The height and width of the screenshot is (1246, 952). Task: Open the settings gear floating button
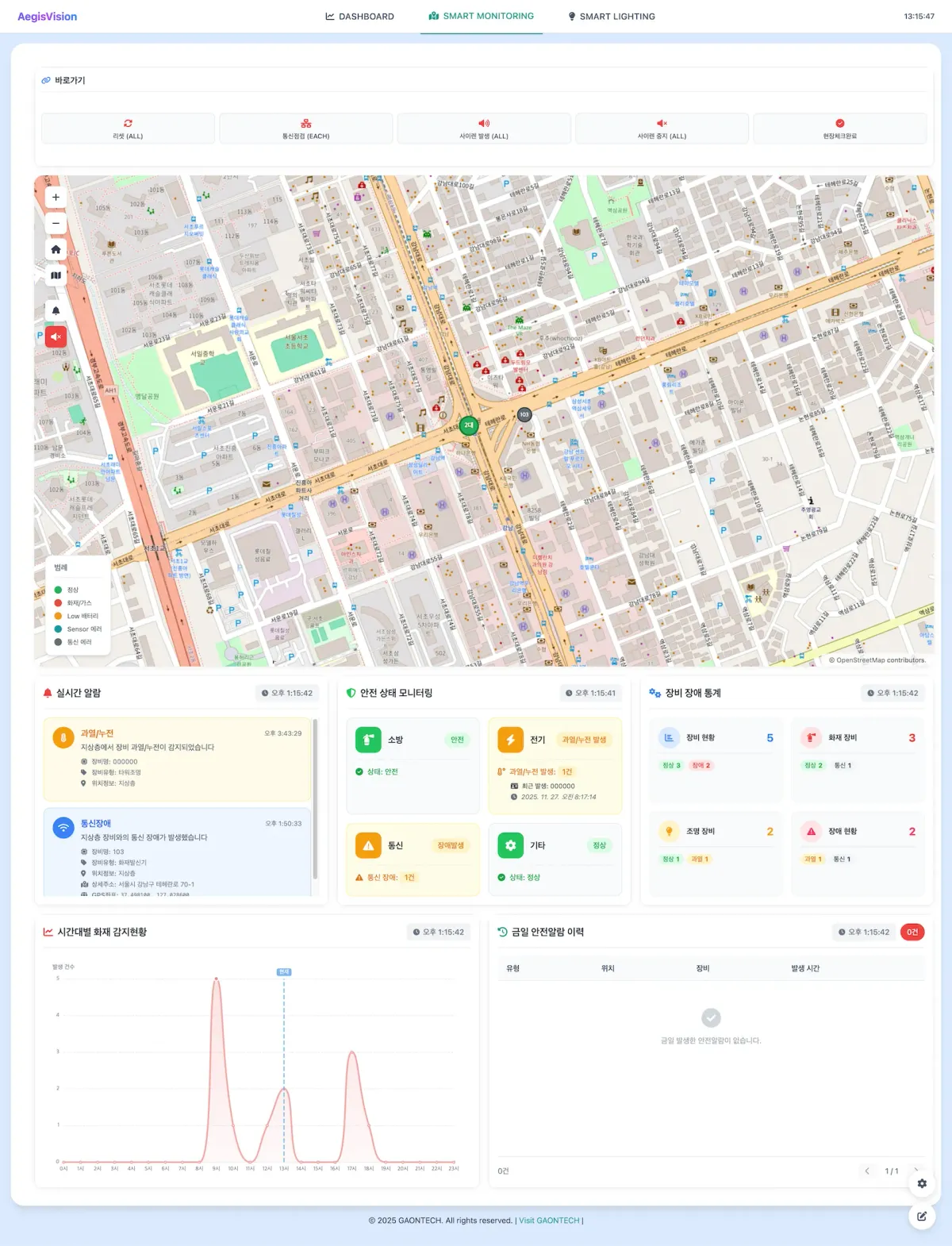coord(922,1183)
